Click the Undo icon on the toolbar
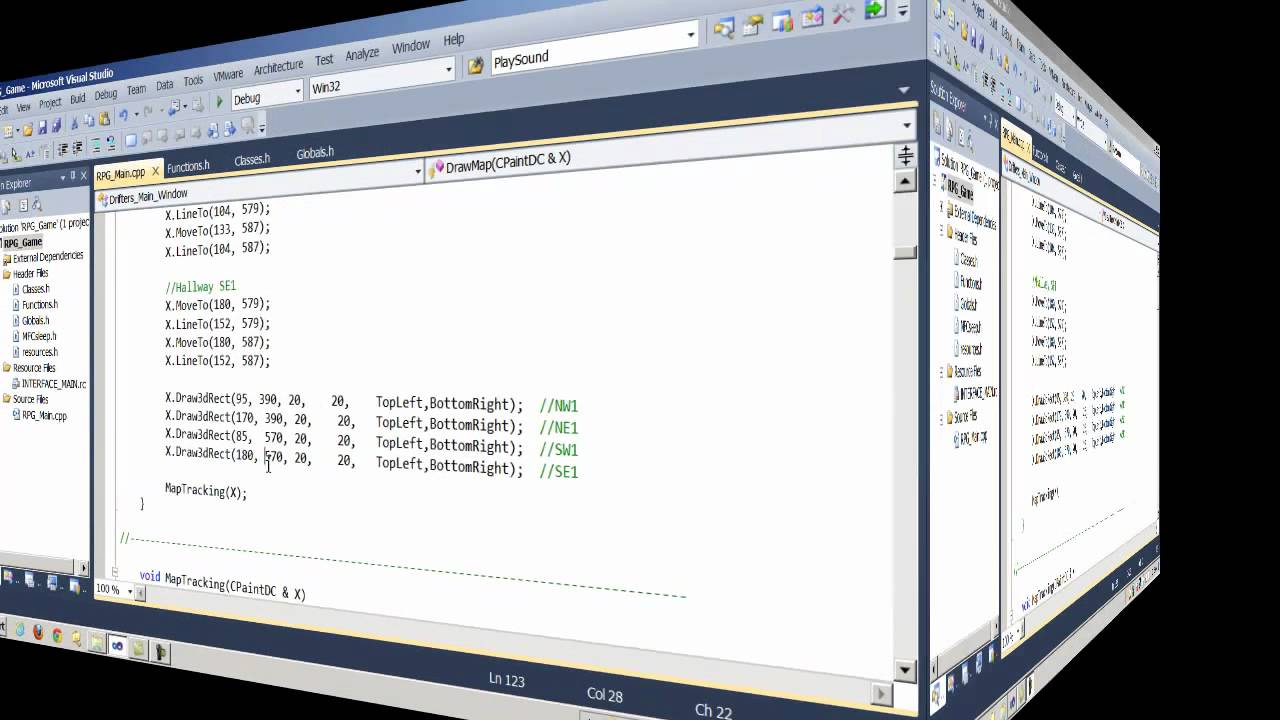 pos(125,112)
